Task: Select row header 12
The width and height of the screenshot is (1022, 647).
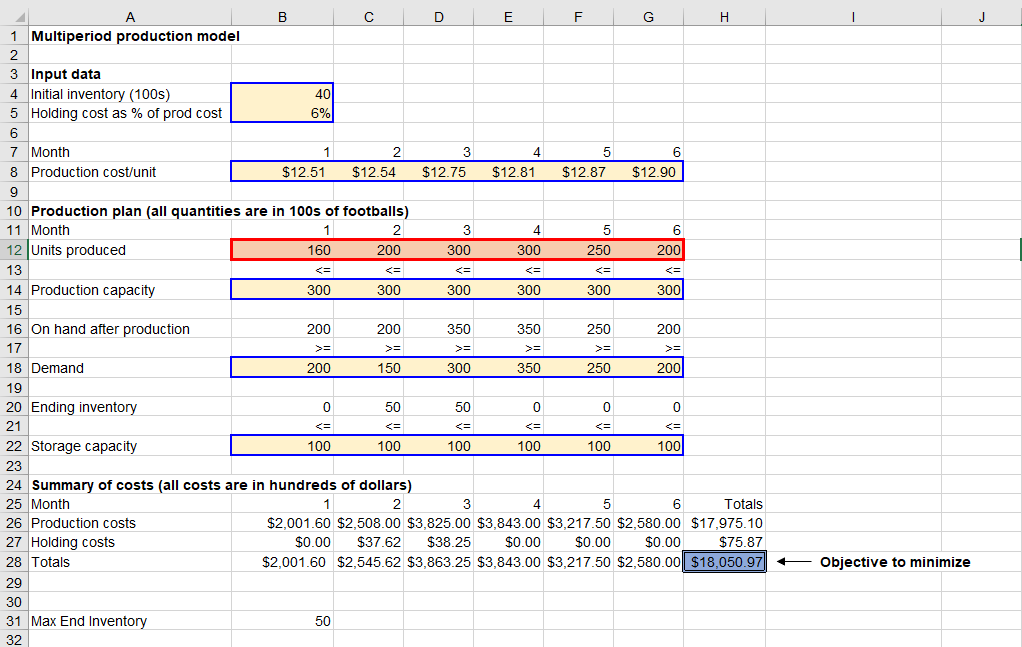Action: [15, 250]
